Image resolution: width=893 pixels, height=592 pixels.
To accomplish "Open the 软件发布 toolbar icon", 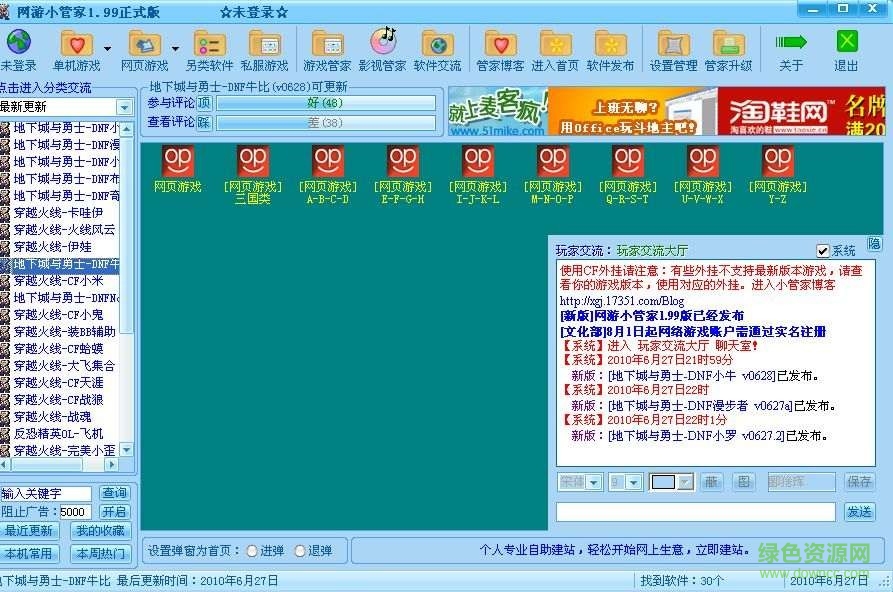I will (611, 43).
